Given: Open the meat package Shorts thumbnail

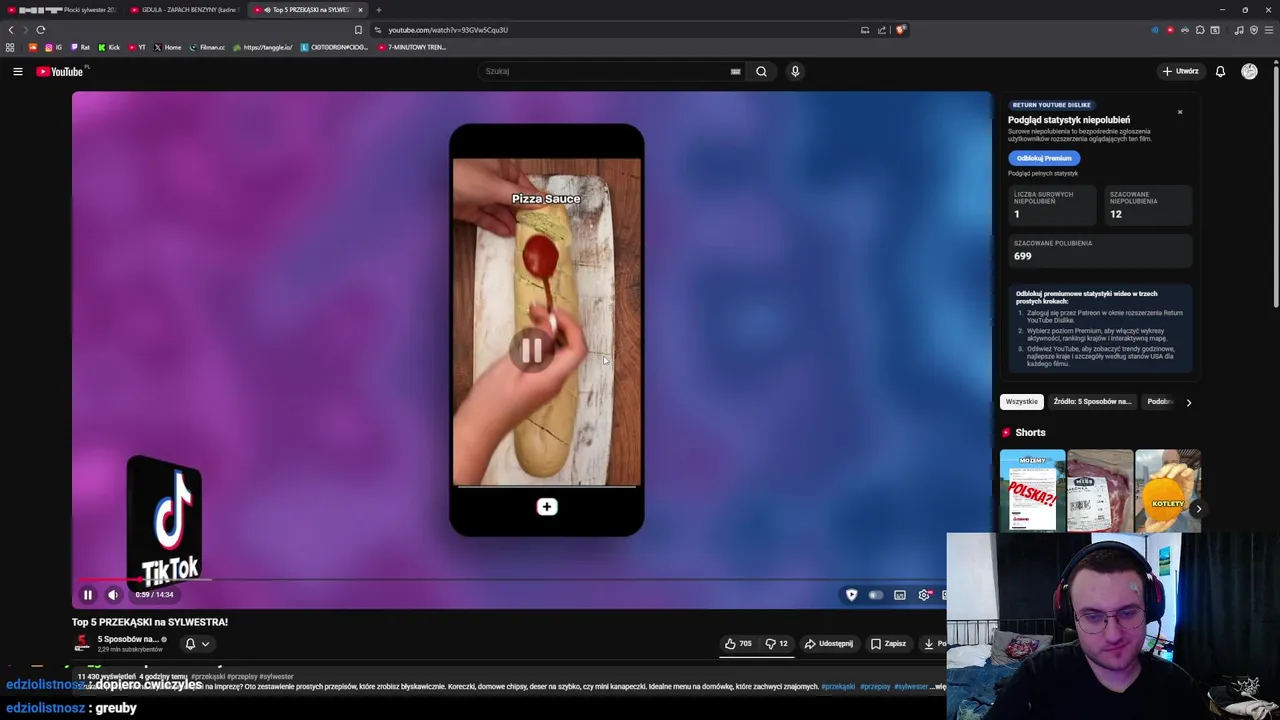Looking at the screenshot, I should point(1100,491).
